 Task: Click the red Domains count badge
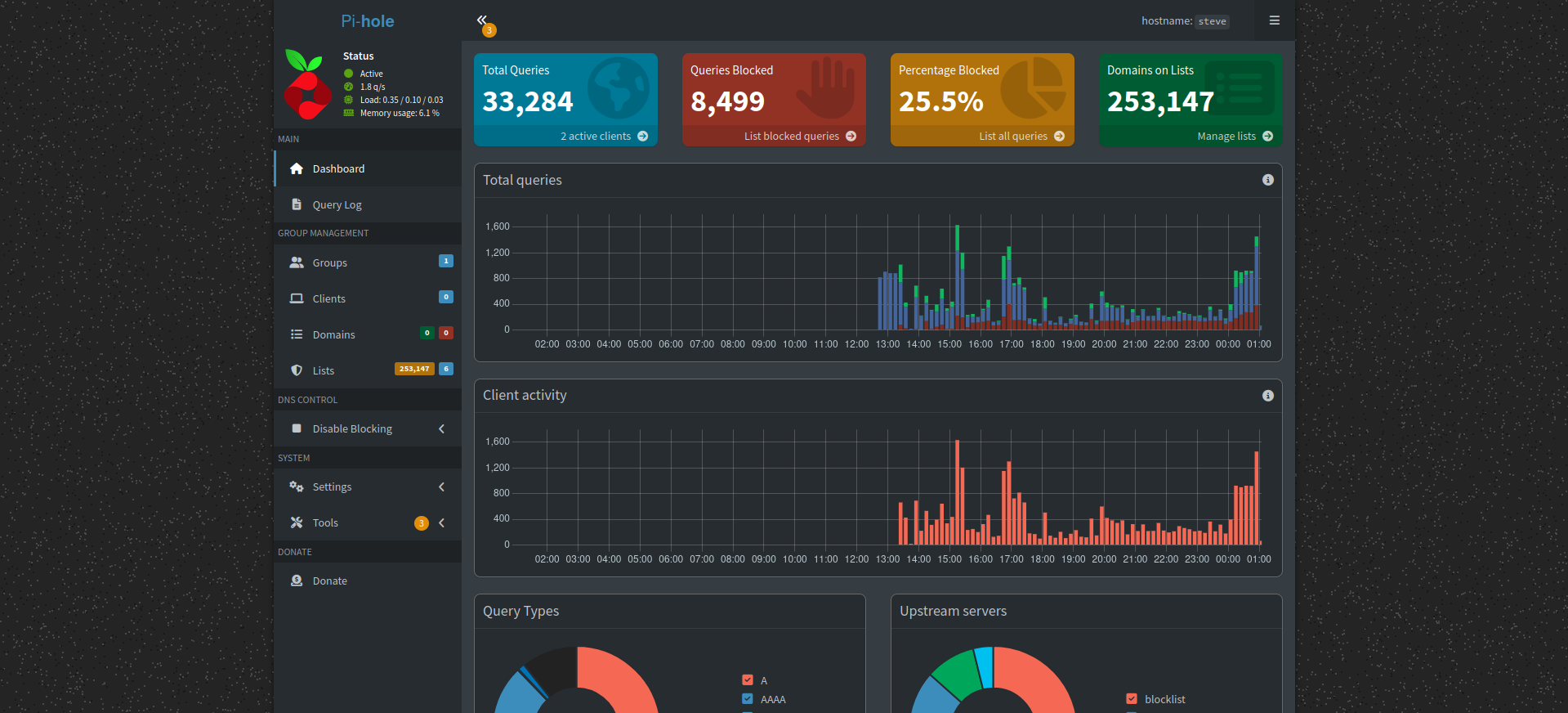(x=446, y=333)
